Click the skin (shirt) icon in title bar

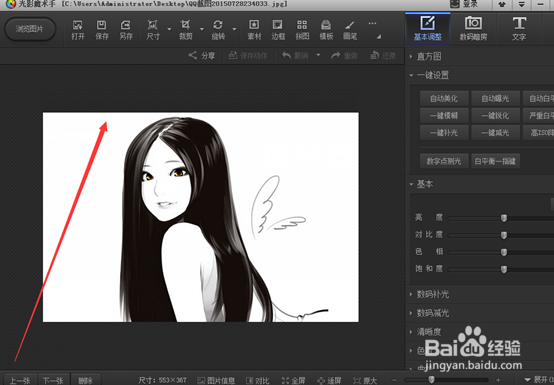pos(502,4)
